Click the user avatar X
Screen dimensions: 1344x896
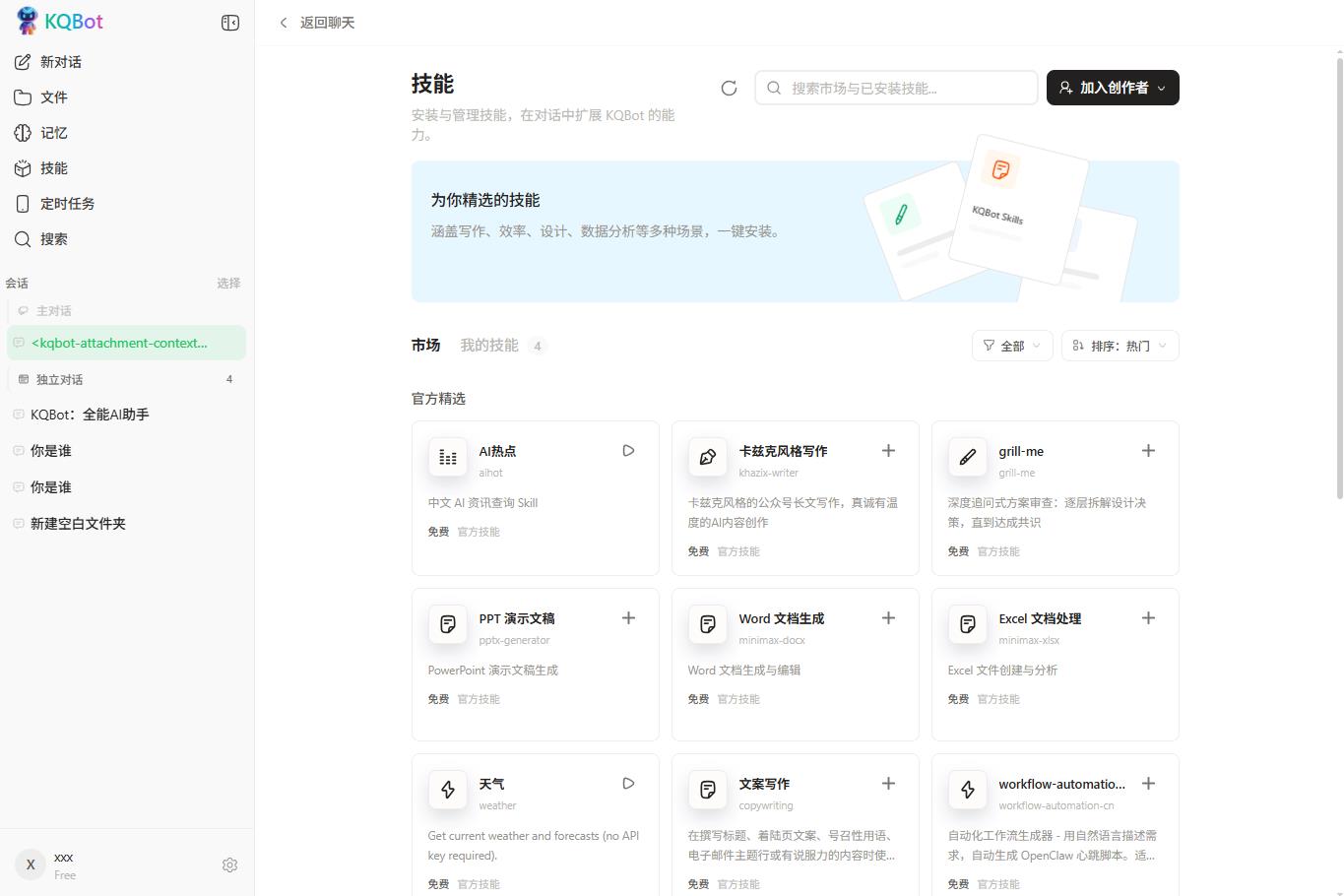(x=31, y=864)
